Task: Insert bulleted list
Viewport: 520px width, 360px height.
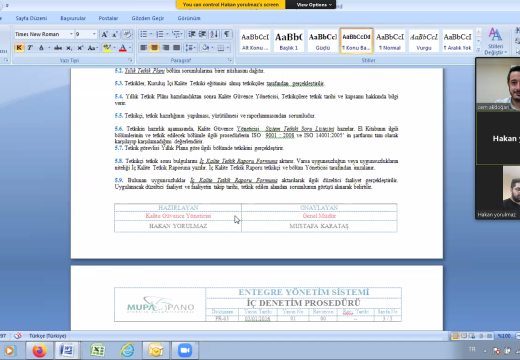Action: pos(144,34)
